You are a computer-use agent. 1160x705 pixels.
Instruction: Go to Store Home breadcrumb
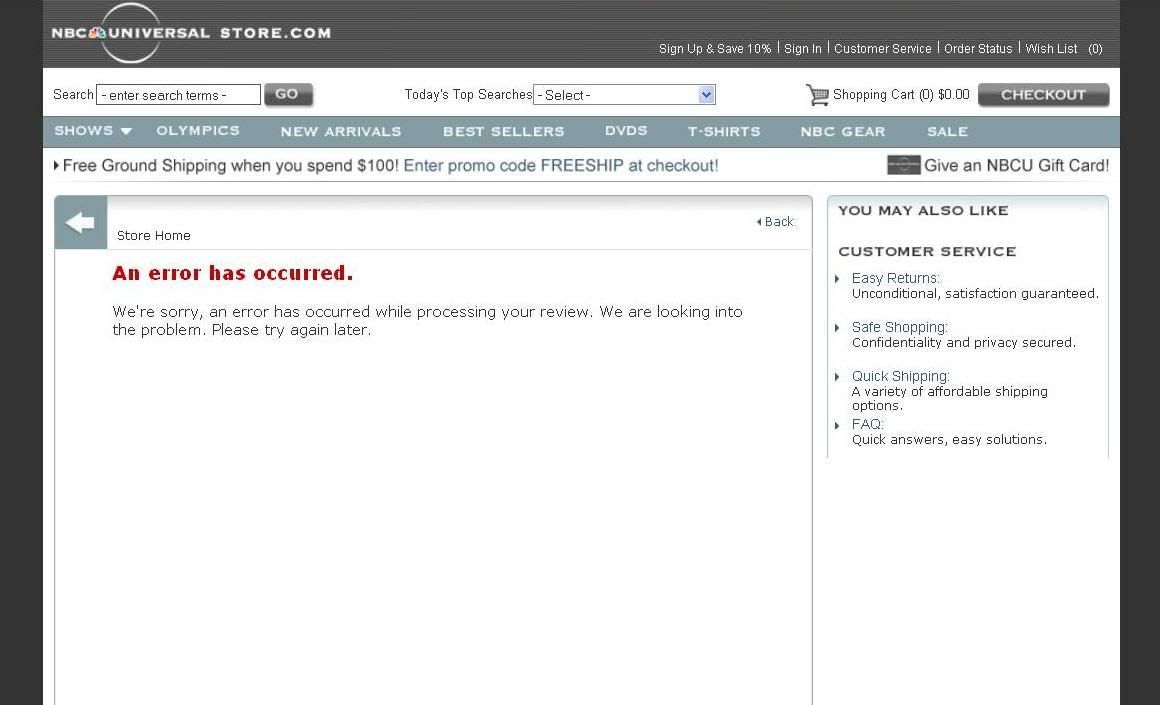coord(154,235)
